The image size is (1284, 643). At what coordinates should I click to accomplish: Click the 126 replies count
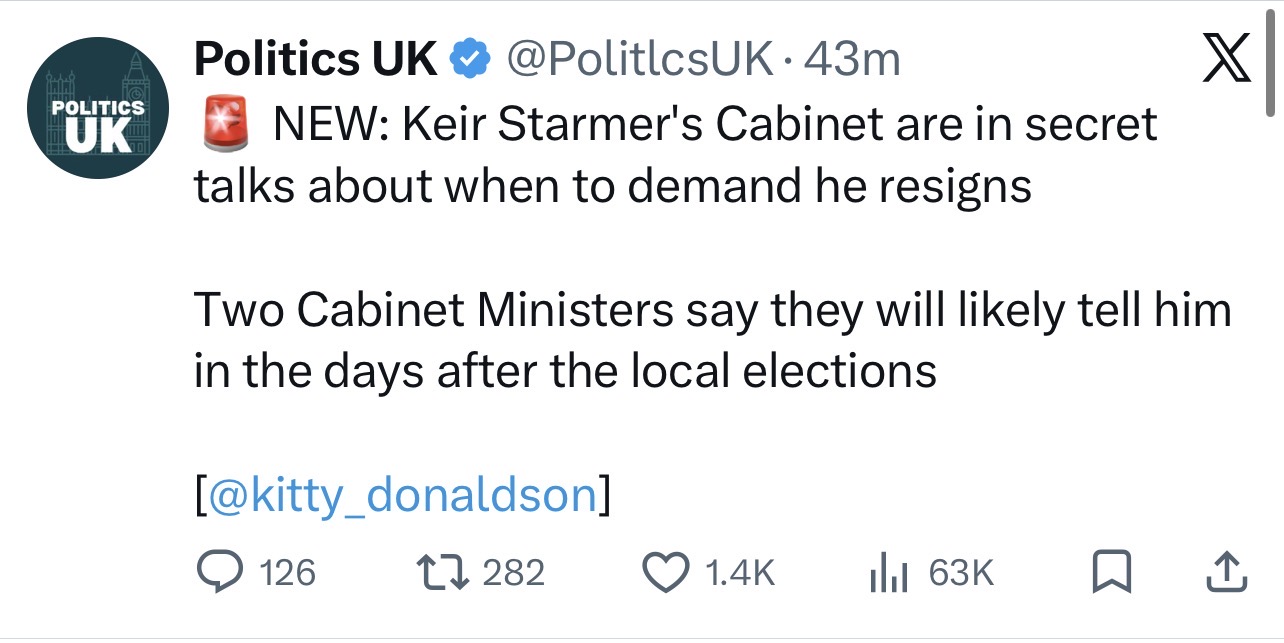pos(287,573)
